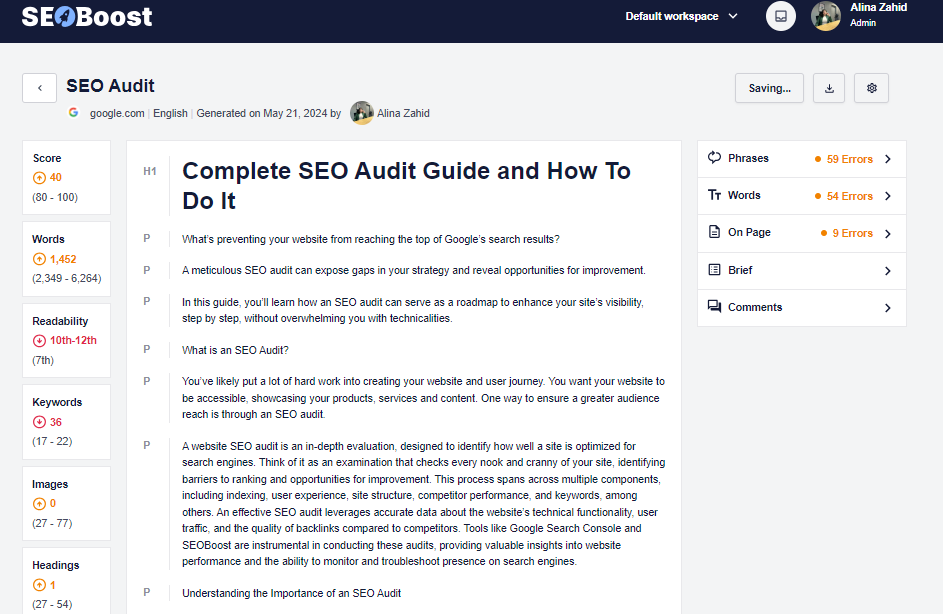This screenshot has width=943, height=614.
Task: Click the Saving... button
Action: pyautogui.click(x=769, y=88)
